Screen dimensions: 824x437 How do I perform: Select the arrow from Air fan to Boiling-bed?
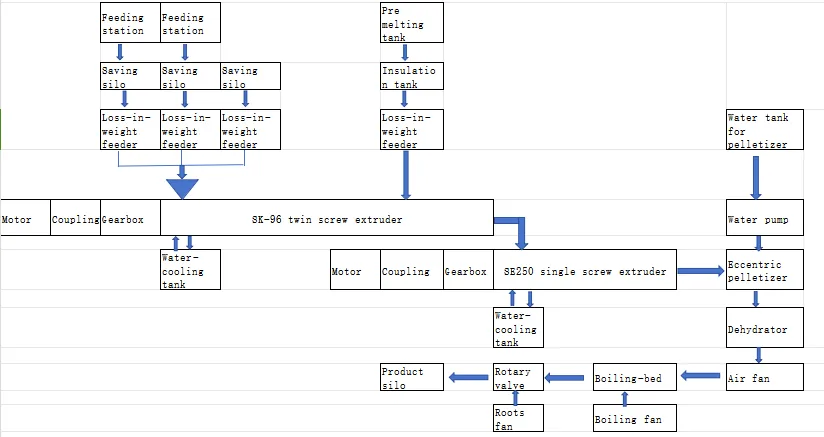(701, 376)
